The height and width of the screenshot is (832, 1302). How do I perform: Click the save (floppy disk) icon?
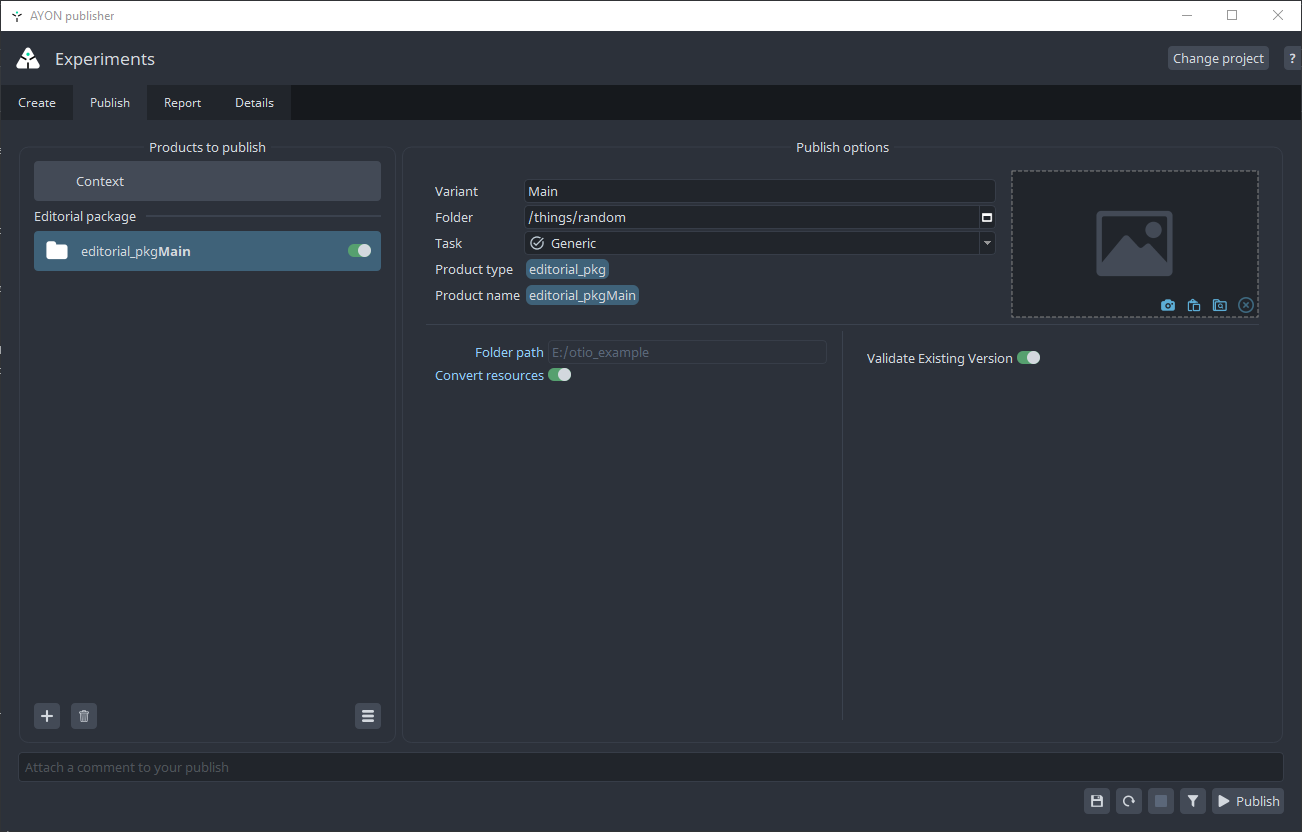click(x=1097, y=801)
